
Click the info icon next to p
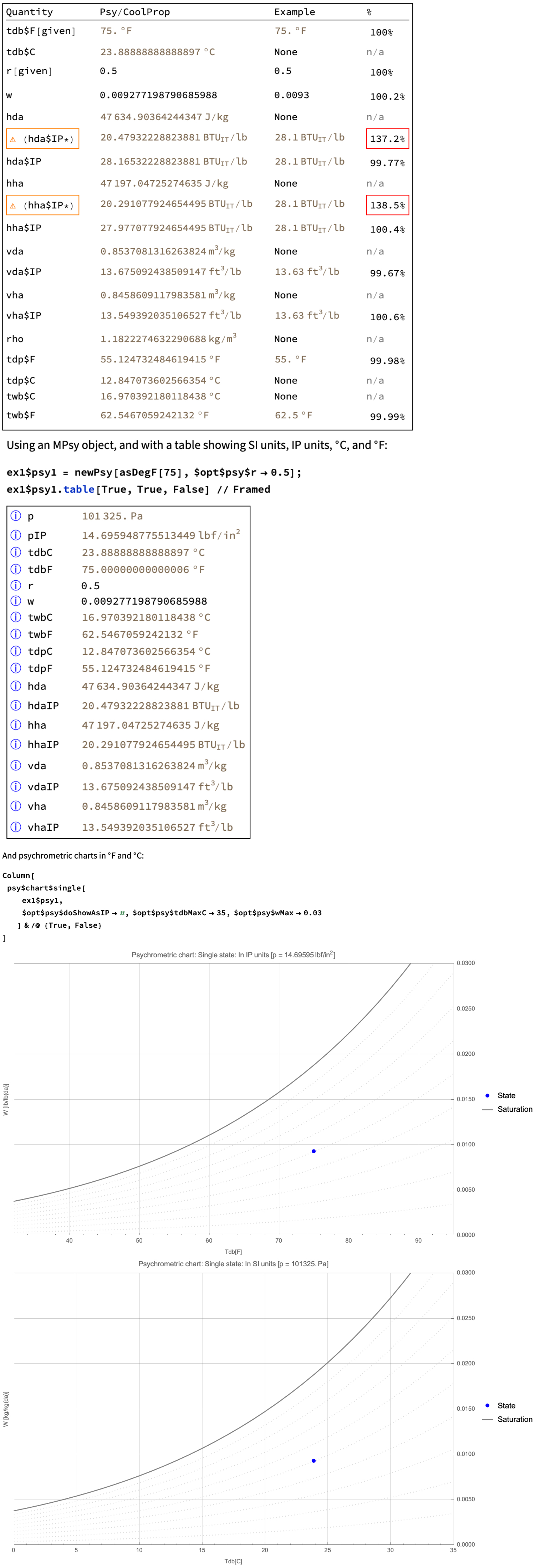click(x=16, y=515)
